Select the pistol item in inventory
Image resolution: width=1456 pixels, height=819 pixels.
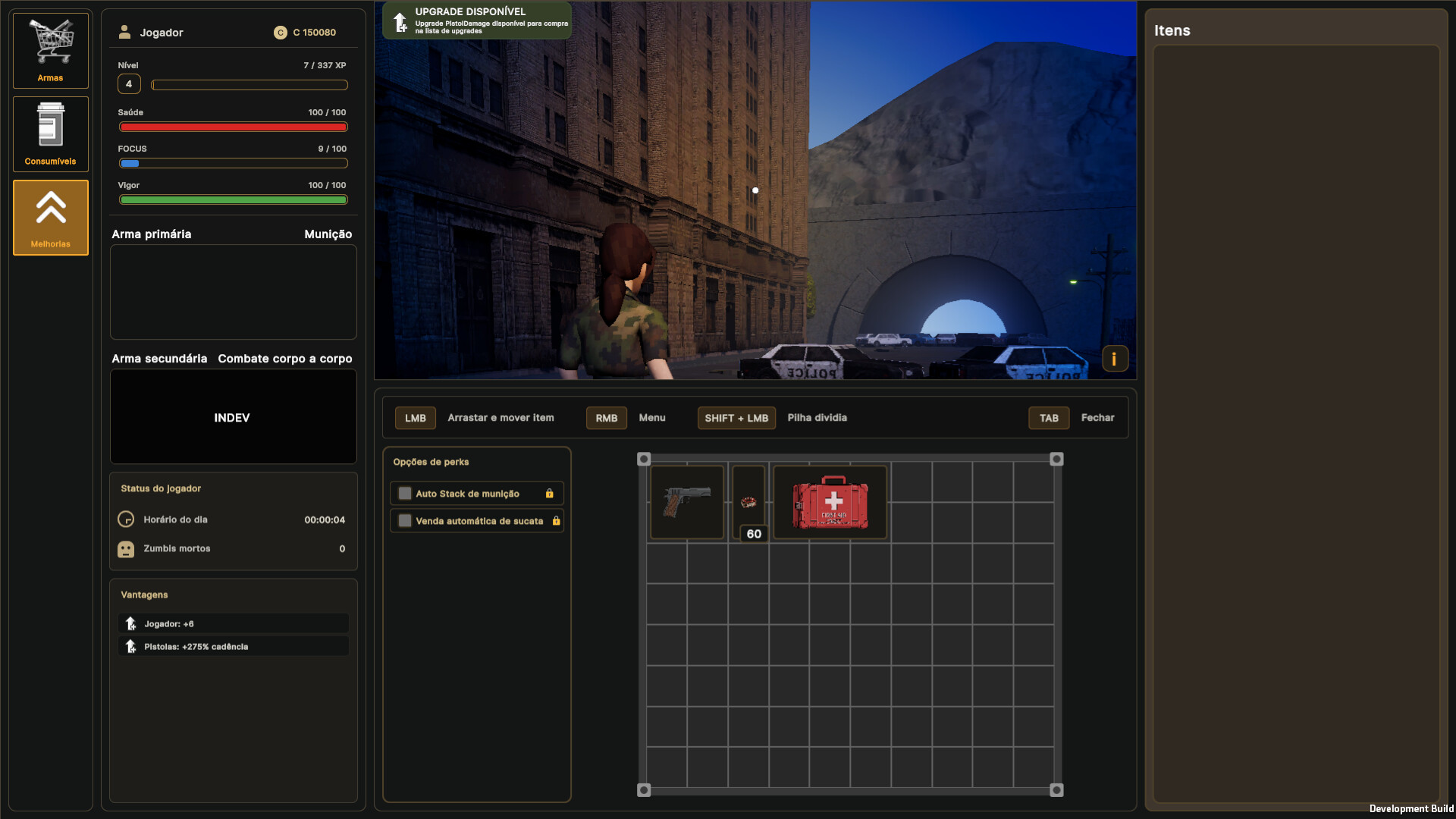click(687, 502)
